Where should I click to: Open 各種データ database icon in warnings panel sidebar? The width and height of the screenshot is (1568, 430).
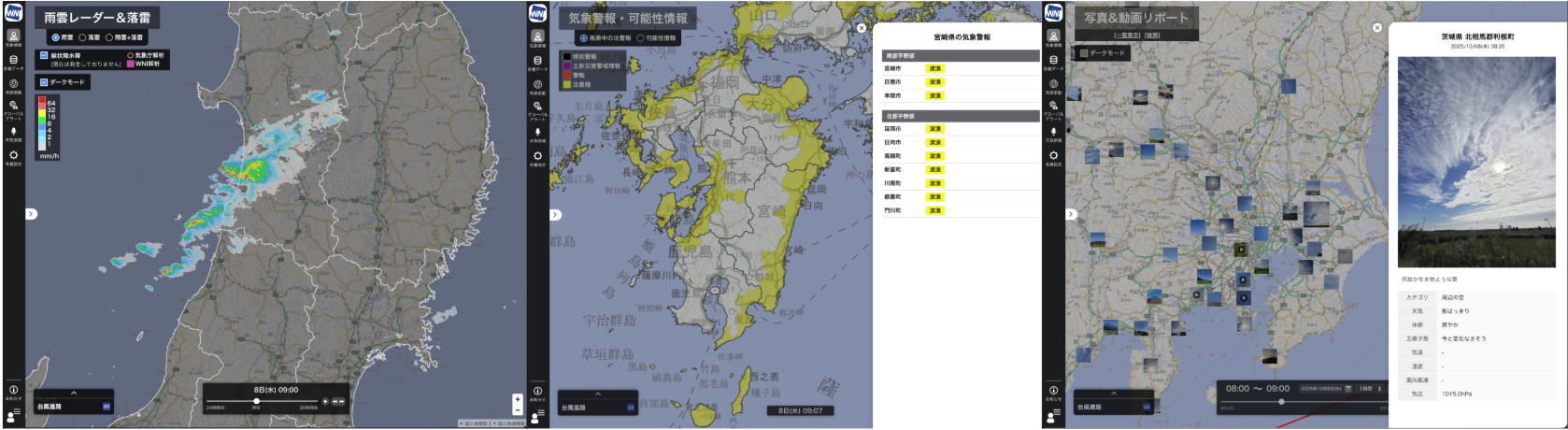pos(537,62)
